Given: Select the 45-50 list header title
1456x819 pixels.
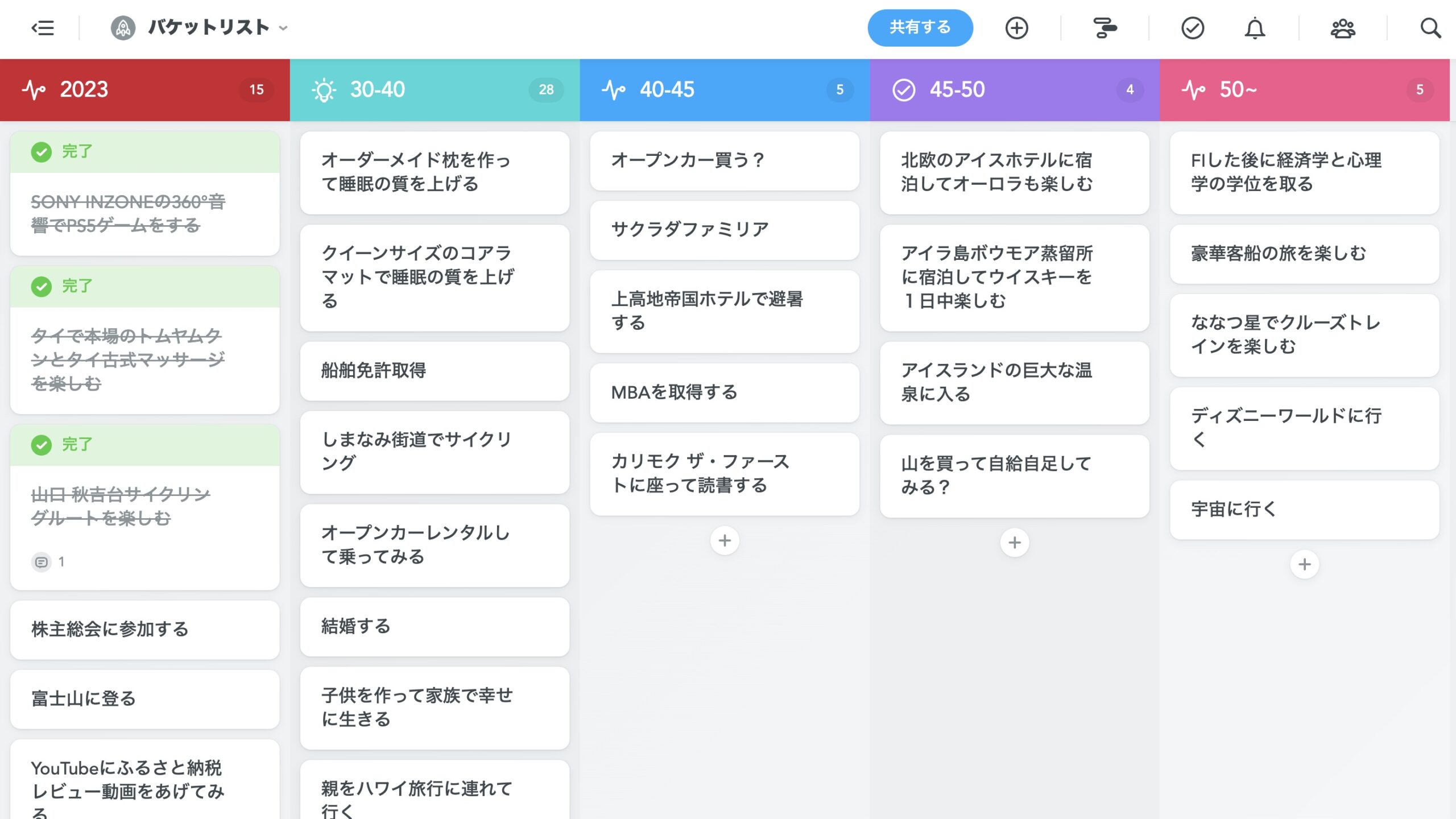Looking at the screenshot, I should [957, 89].
